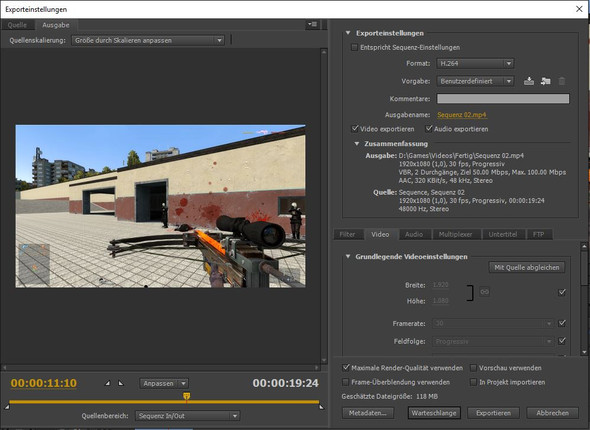Screen dimensions: 590x430
Task: Open the Quellenskalierung dropdown
Action: (x=148, y=40)
